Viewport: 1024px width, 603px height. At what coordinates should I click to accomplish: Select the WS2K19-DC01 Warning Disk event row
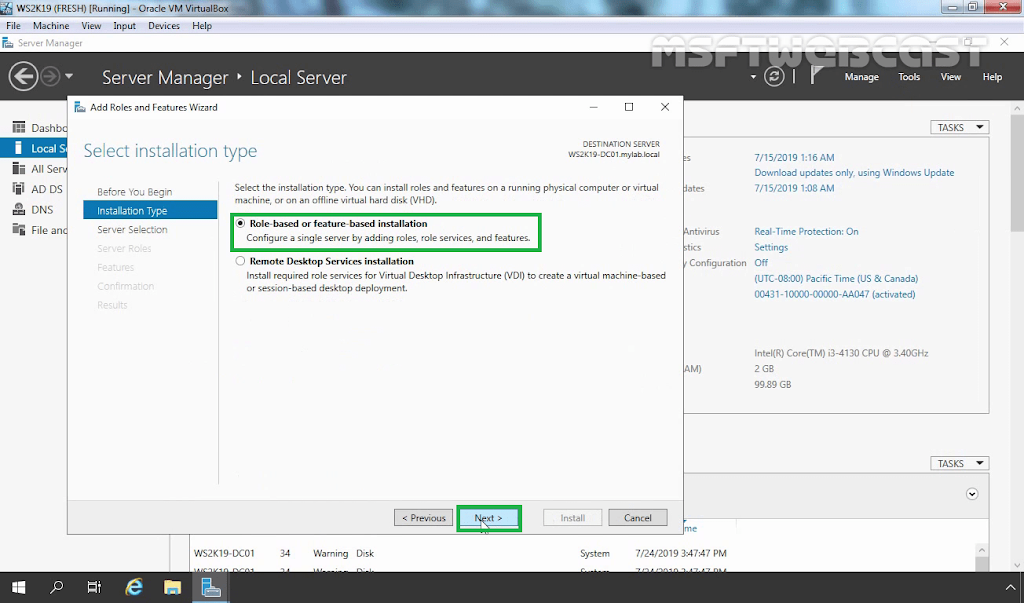click(x=583, y=553)
